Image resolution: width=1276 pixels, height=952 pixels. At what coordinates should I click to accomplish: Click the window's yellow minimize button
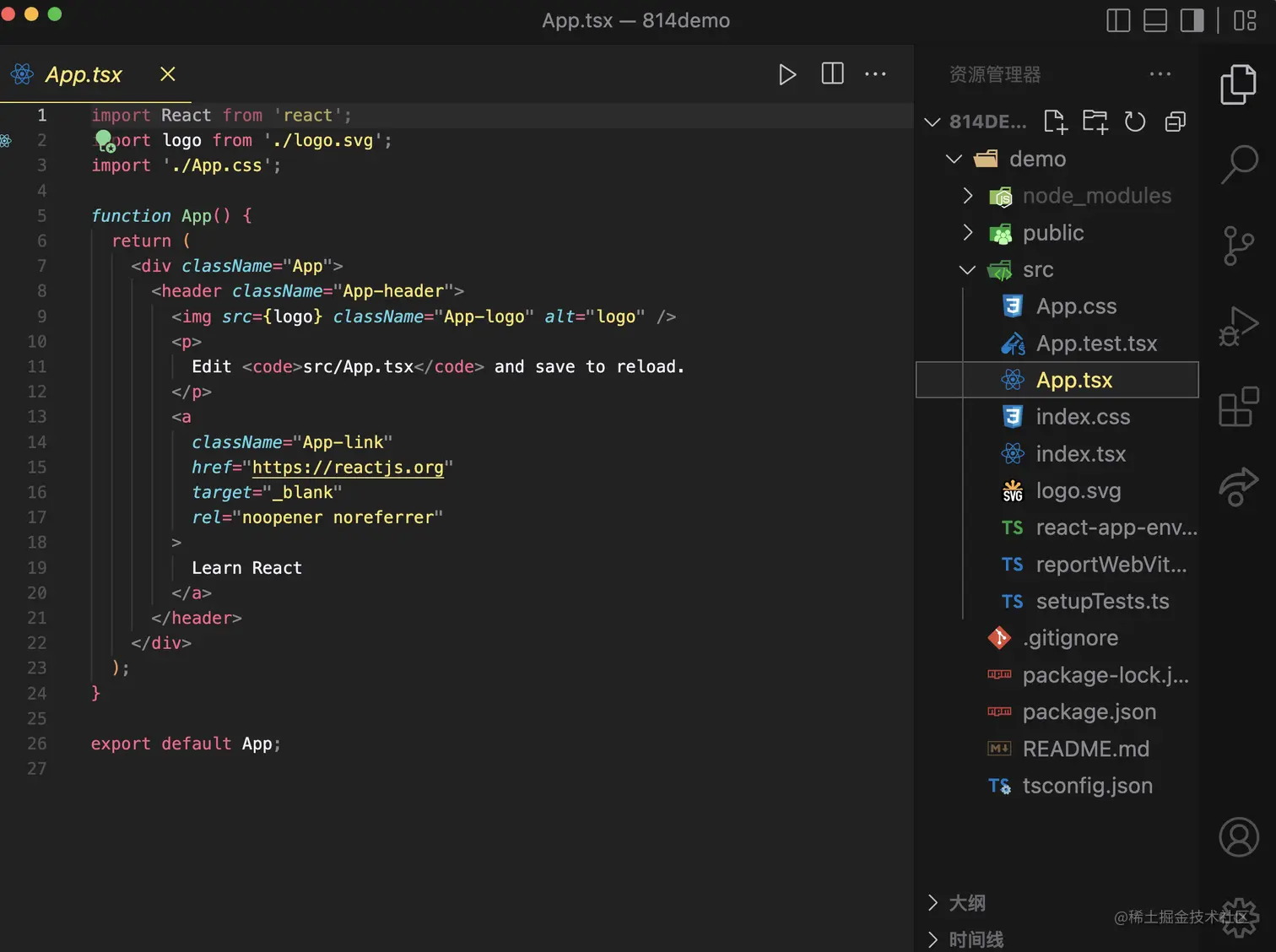(31, 14)
